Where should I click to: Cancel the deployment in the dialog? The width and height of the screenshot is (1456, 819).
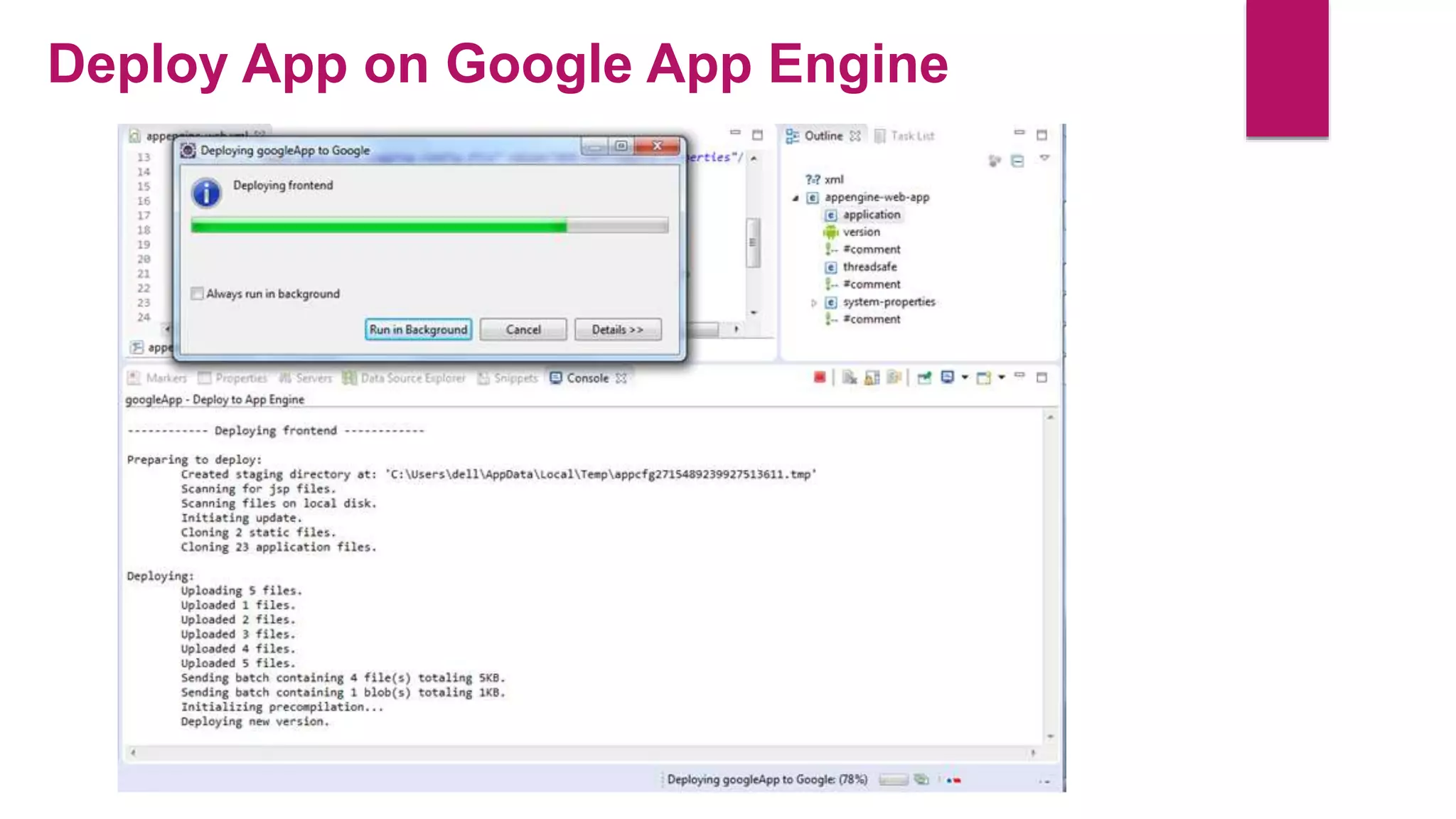coord(523,330)
